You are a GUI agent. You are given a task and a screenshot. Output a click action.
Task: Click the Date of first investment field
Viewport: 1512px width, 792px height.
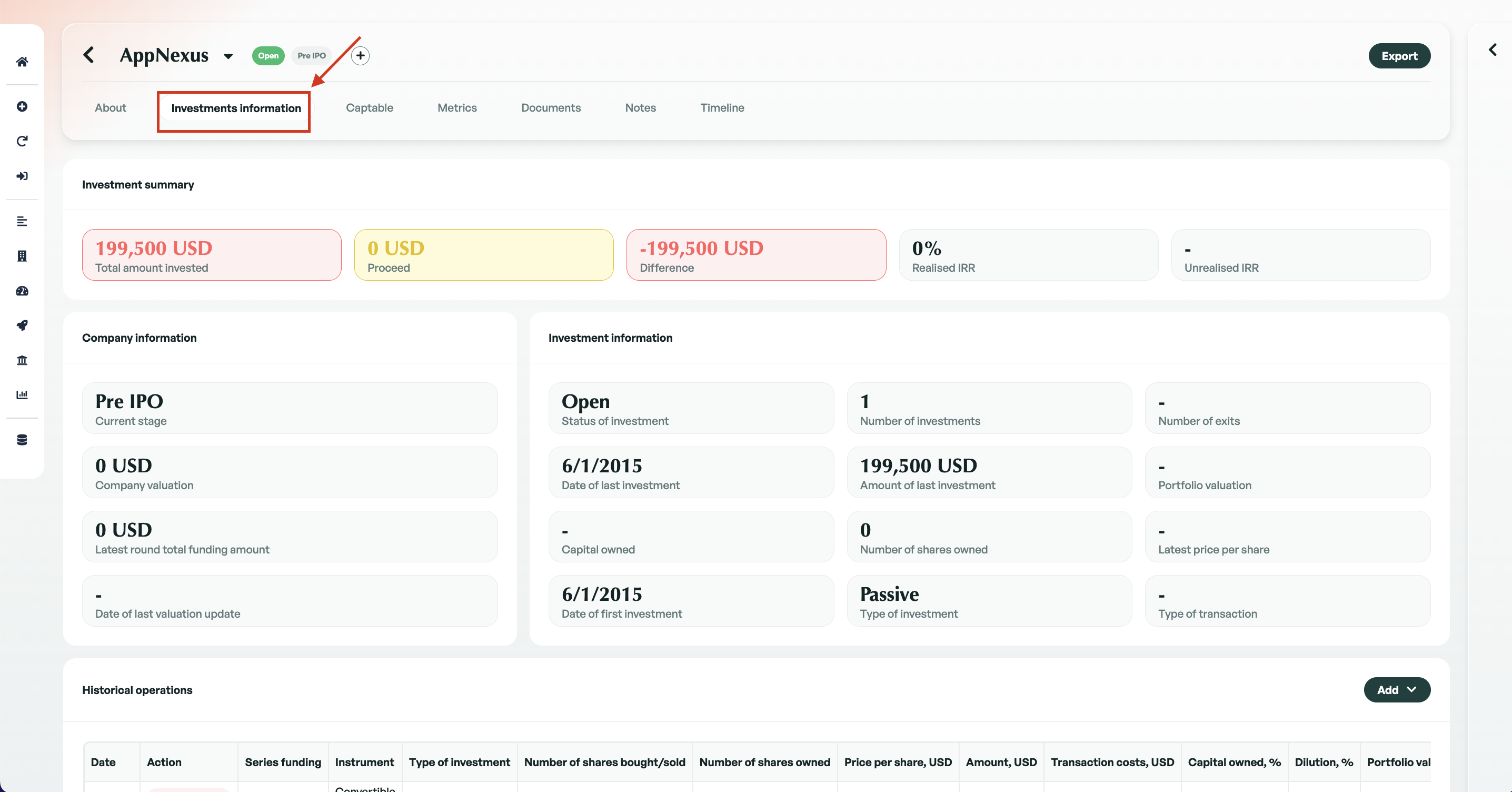[x=691, y=601]
